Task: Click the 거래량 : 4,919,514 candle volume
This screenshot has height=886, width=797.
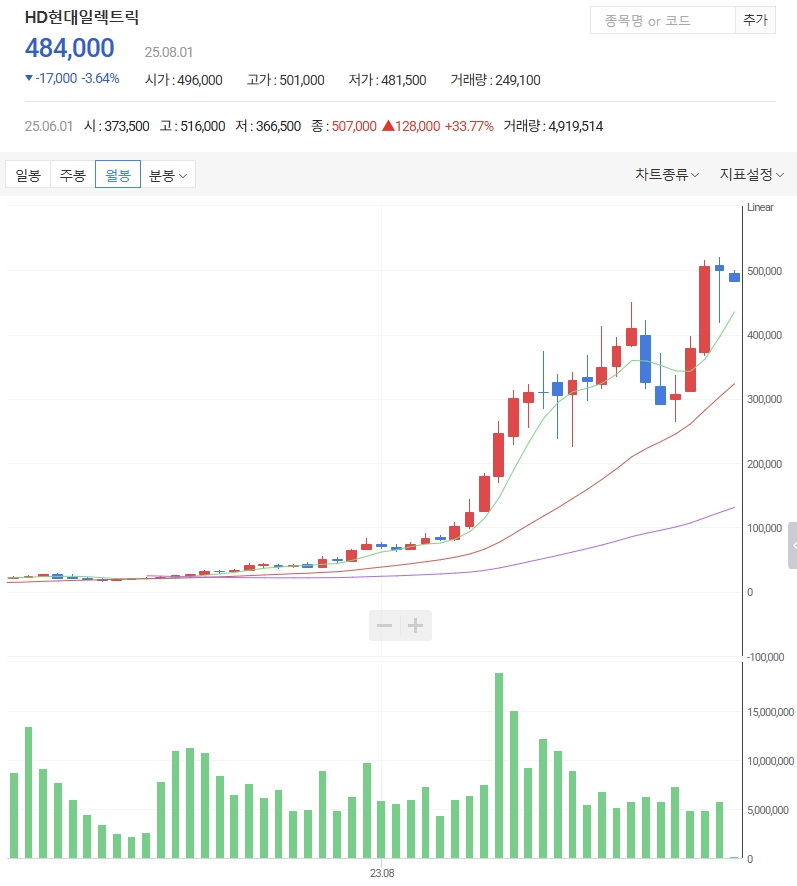Action: tap(553, 126)
